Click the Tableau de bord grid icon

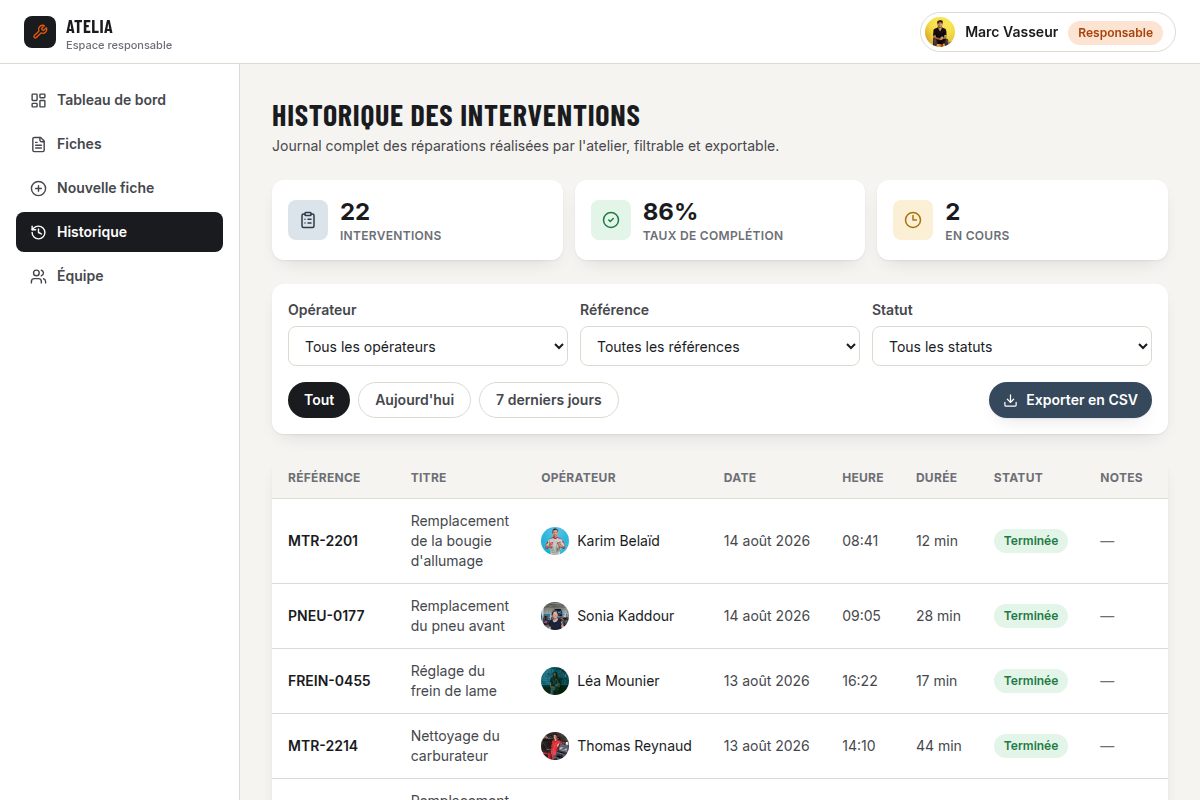tap(39, 100)
